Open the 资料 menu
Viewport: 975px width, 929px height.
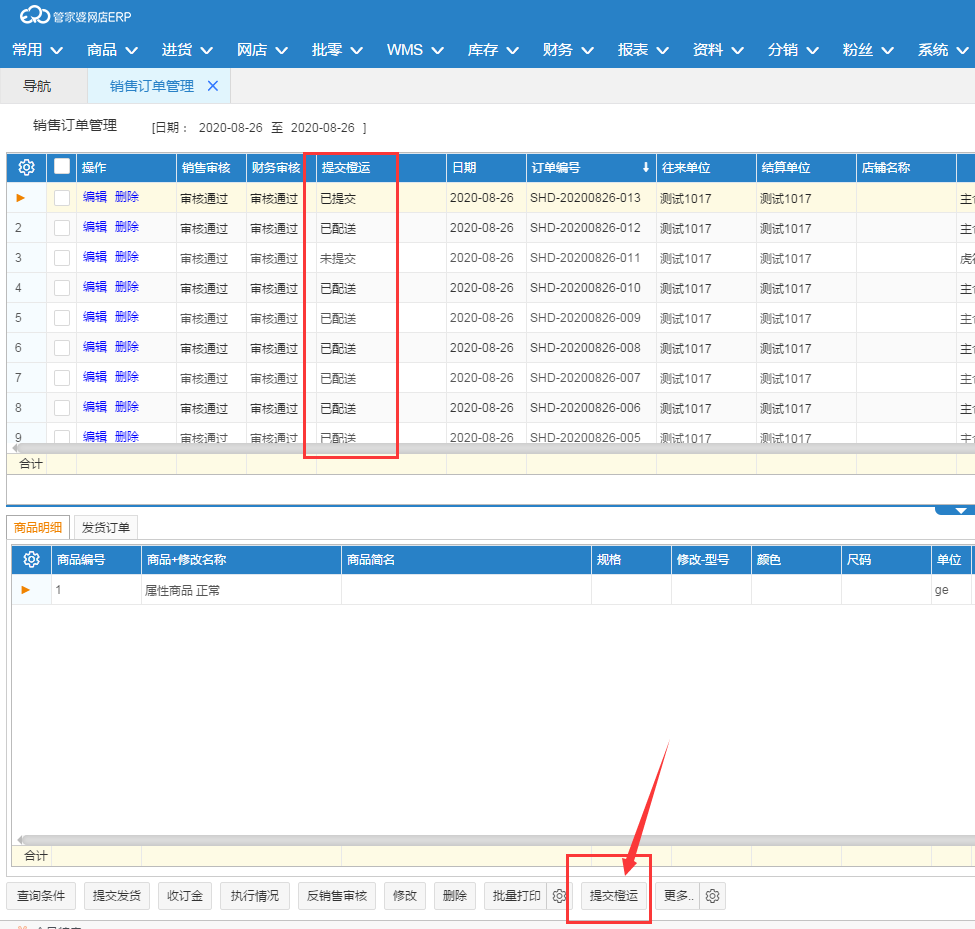718,50
